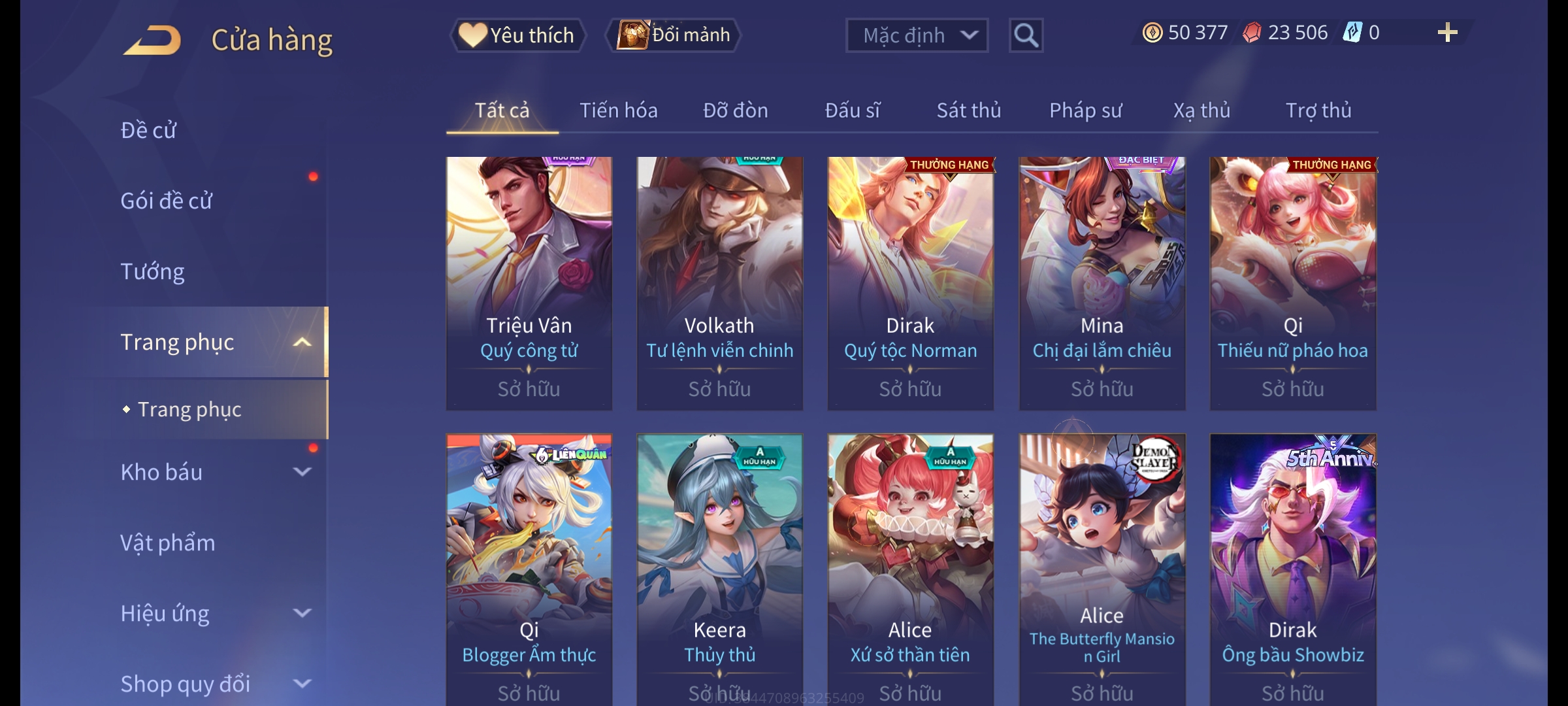This screenshot has height=706, width=1568.
Task: Tap the Đổi mảnh chest icon
Action: click(632, 35)
